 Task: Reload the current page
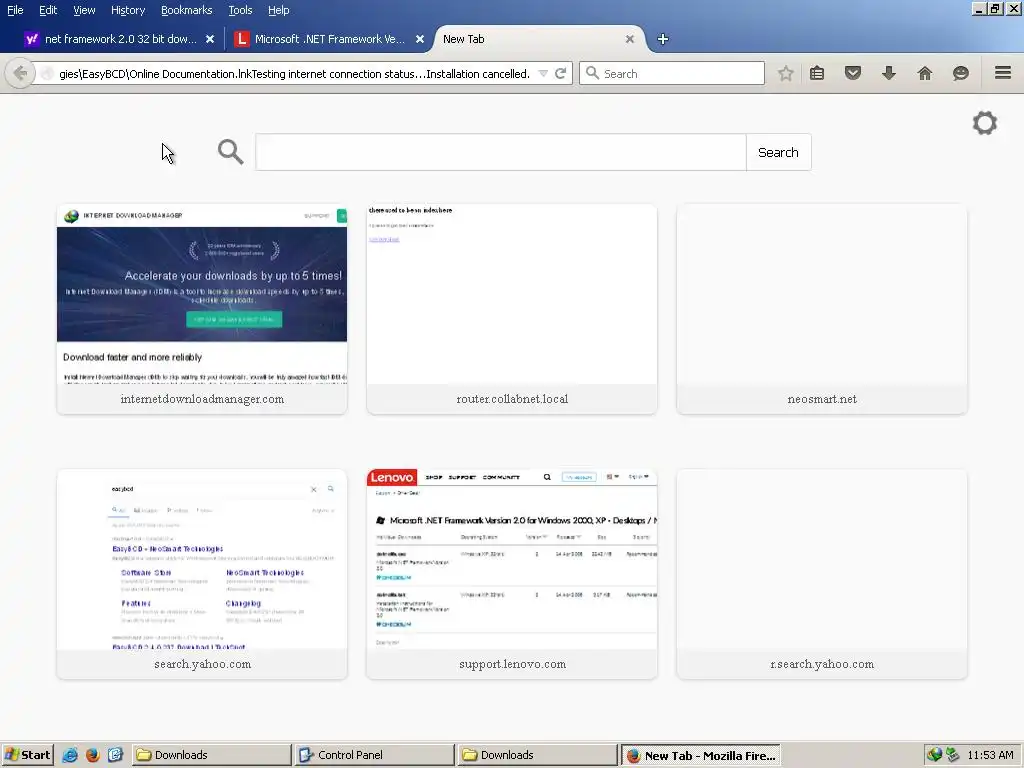[560, 73]
